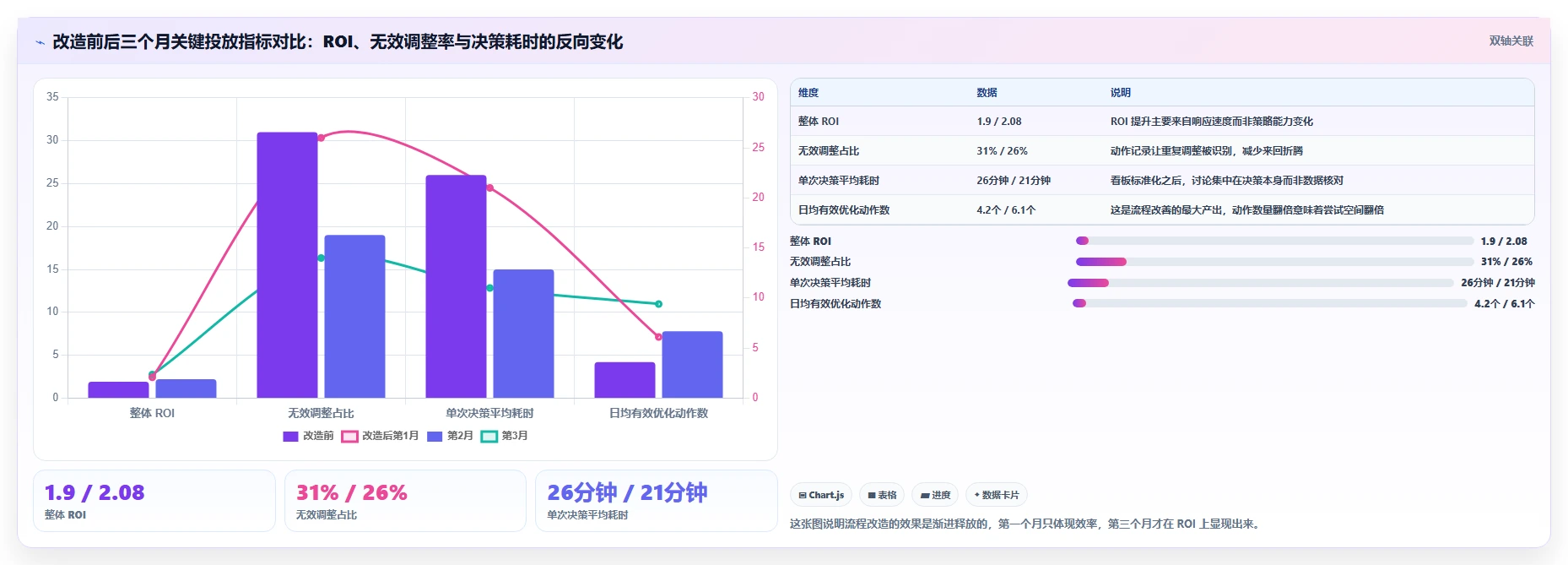
Task: Click the note starting ROI 提升主要来自响应速度
Action: (1211, 122)
